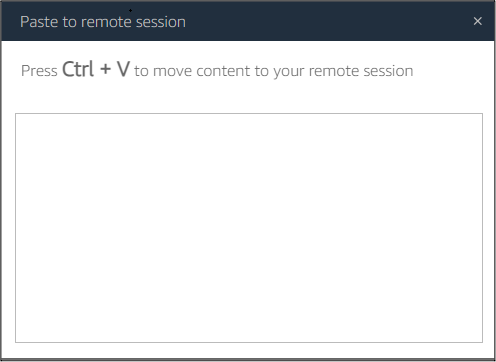
Task: Click the bold 'Ctrl + V' shortcut text
Action: coord(96,69)
